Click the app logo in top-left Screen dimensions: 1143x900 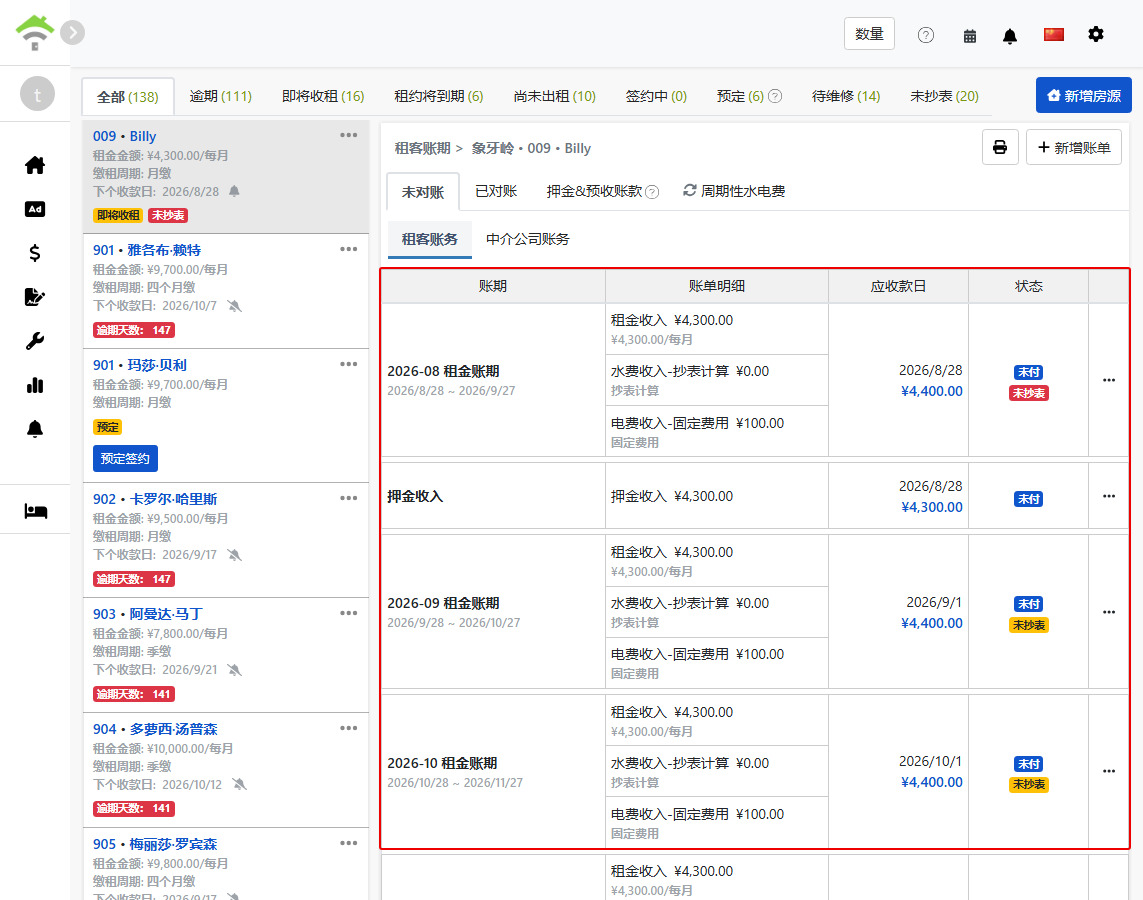tap(34, 32)
